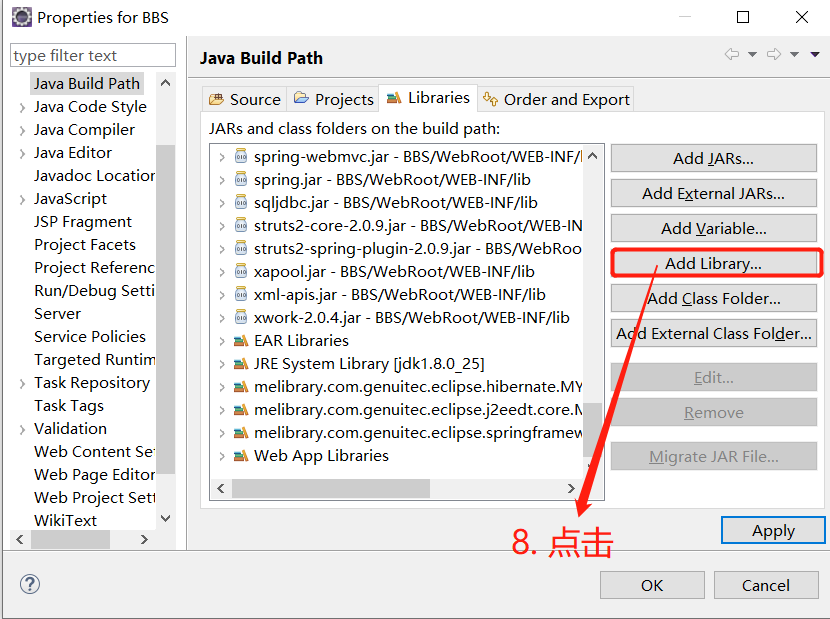Click the jar icon beside xwork-2.0.4.jar
The image size is (830, 619).
point(241,317)
